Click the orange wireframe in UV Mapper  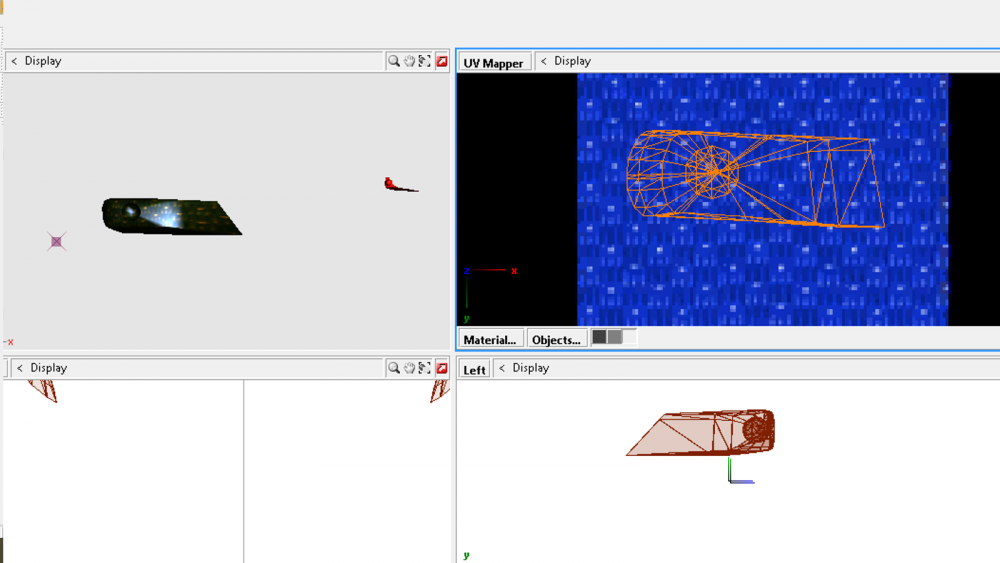tap(755, 179)
